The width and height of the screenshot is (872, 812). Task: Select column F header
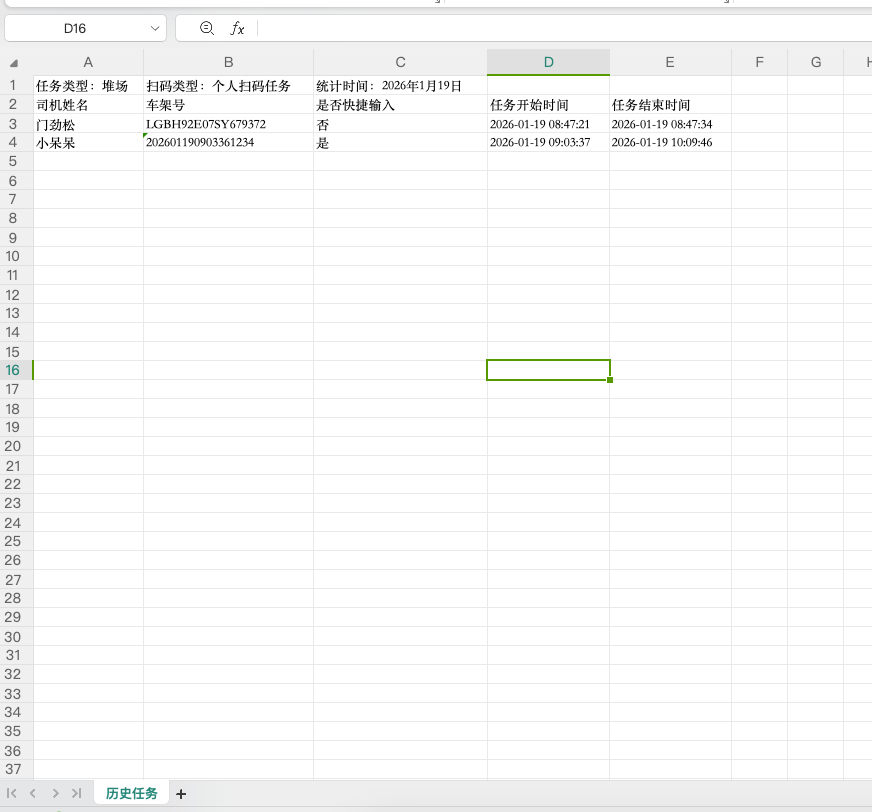[760, 62]
